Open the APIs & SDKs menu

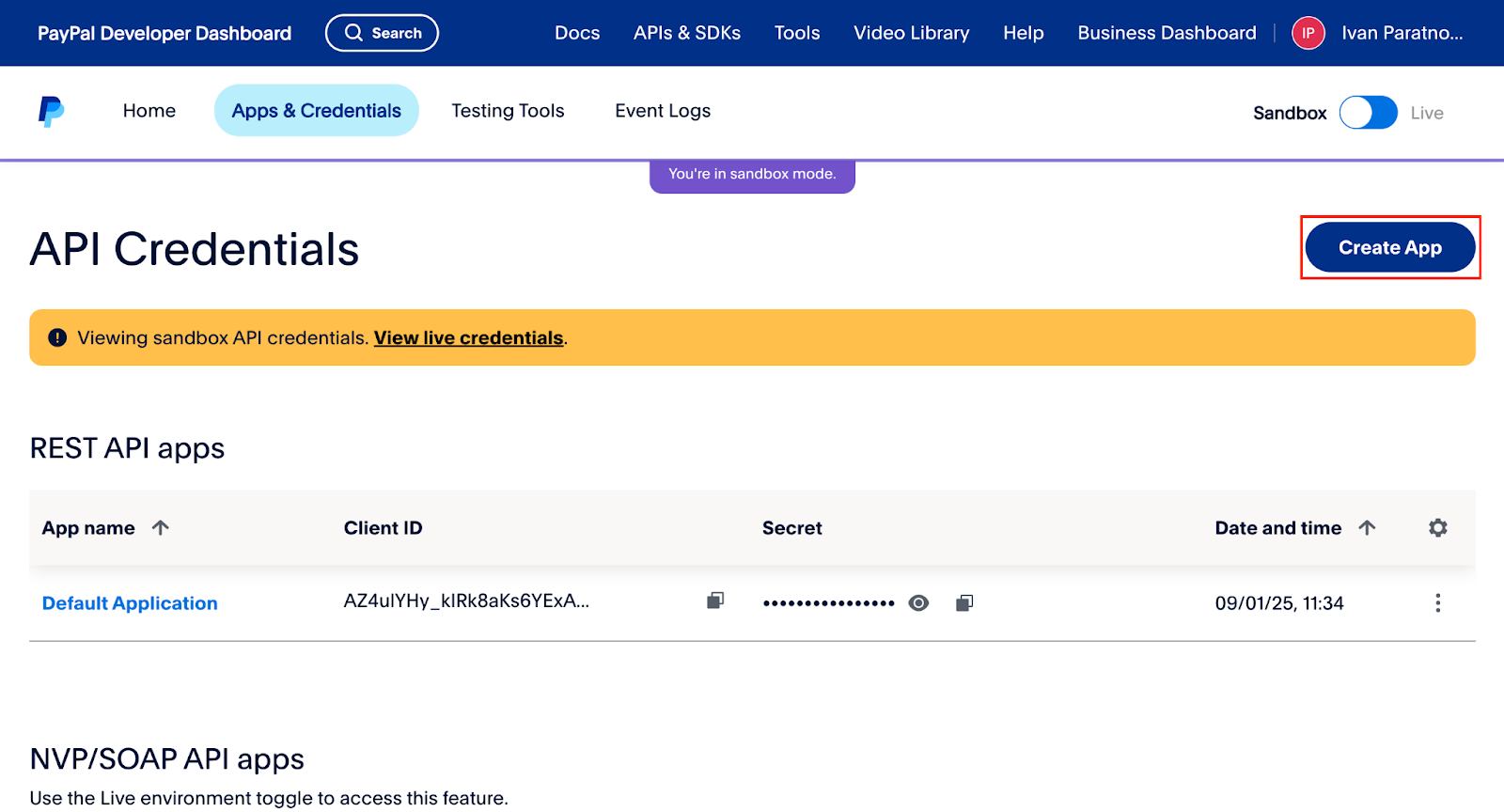tap(686, 33)
